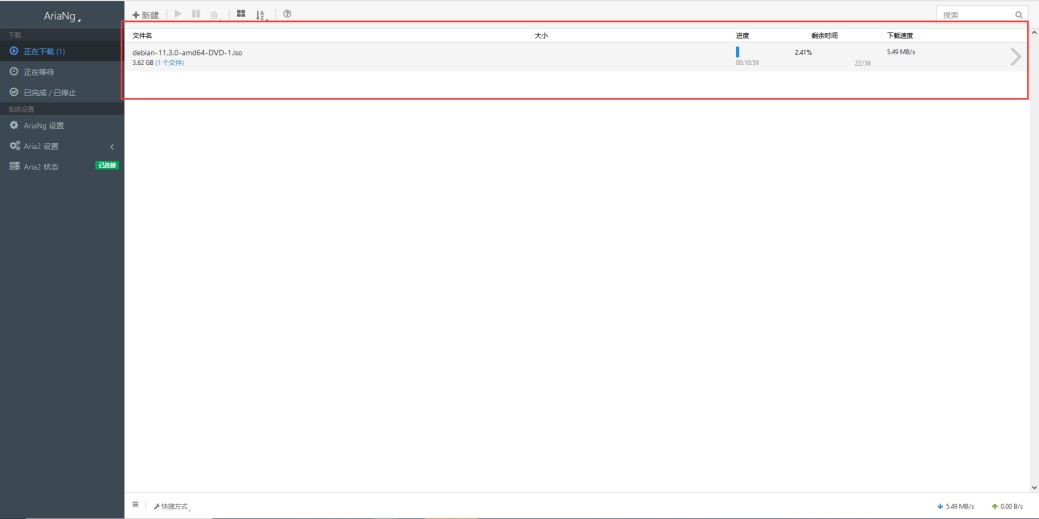Click the grid select-all icon in toolbar
This screenshot has height=519, width=1039.
241,14
